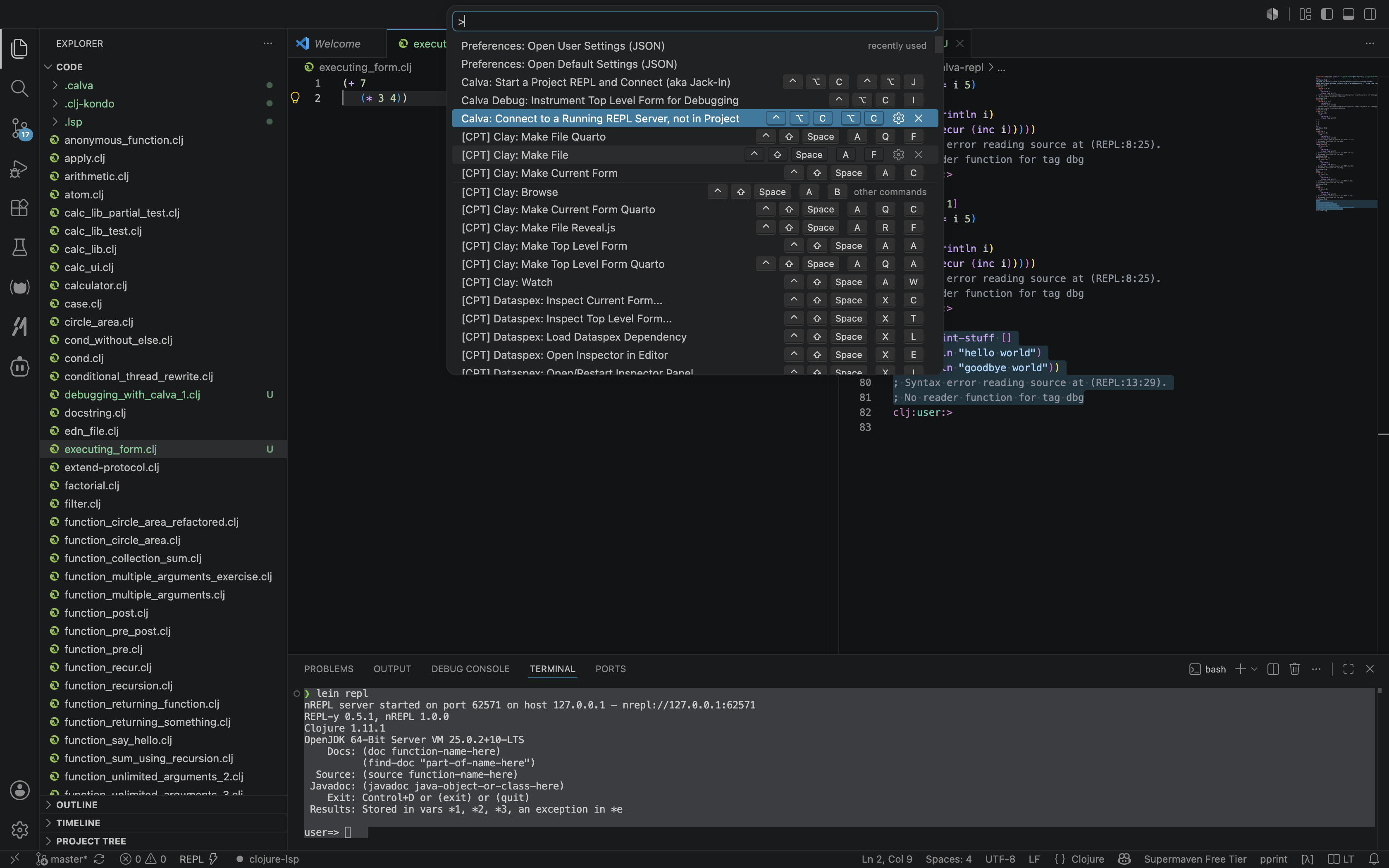
Task: Switch to the Welcome tab
Action: pyautogui.click(x=337, y=44)
